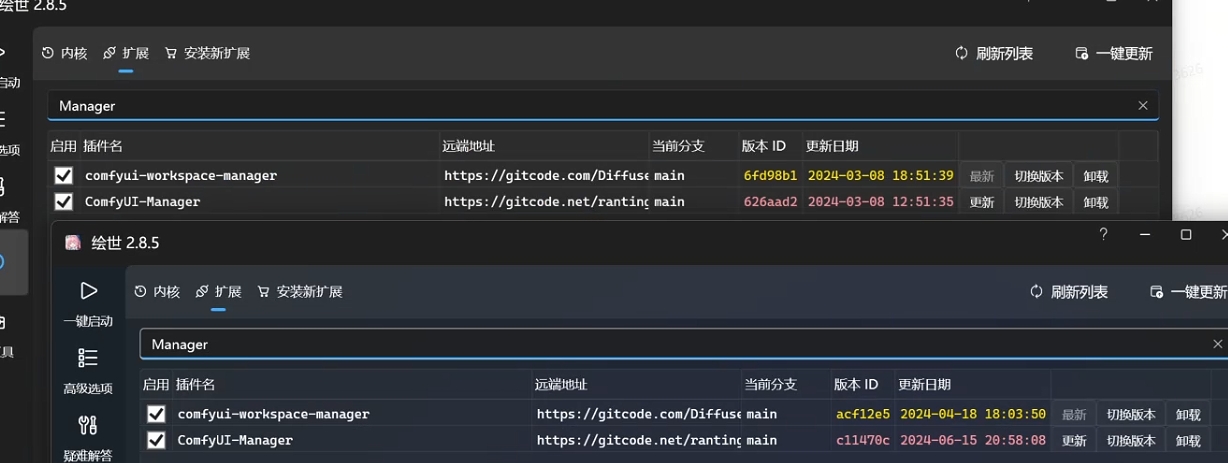Switch to 内核 tab in back window

[65, 54]
